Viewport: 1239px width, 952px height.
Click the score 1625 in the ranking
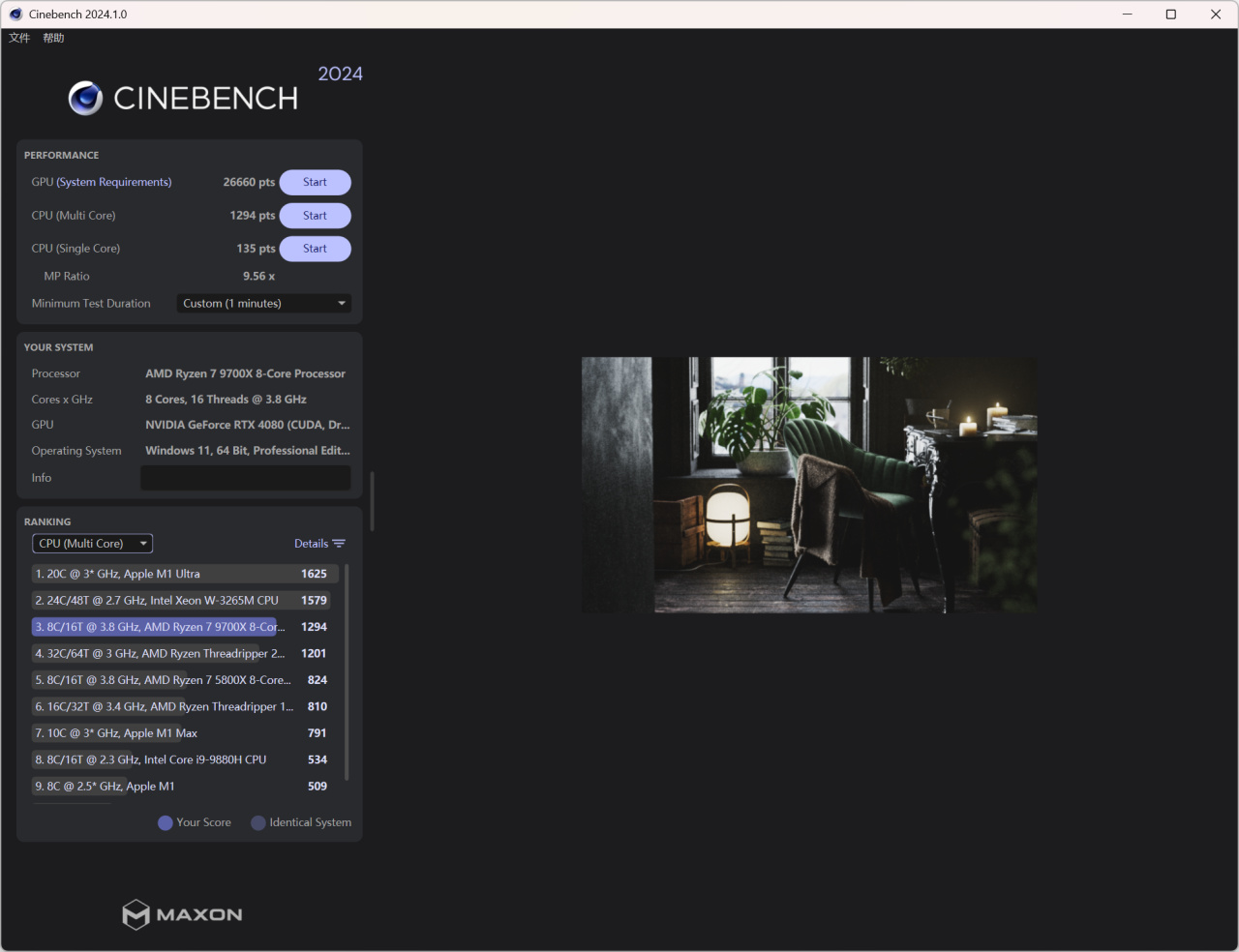[314, 574]
